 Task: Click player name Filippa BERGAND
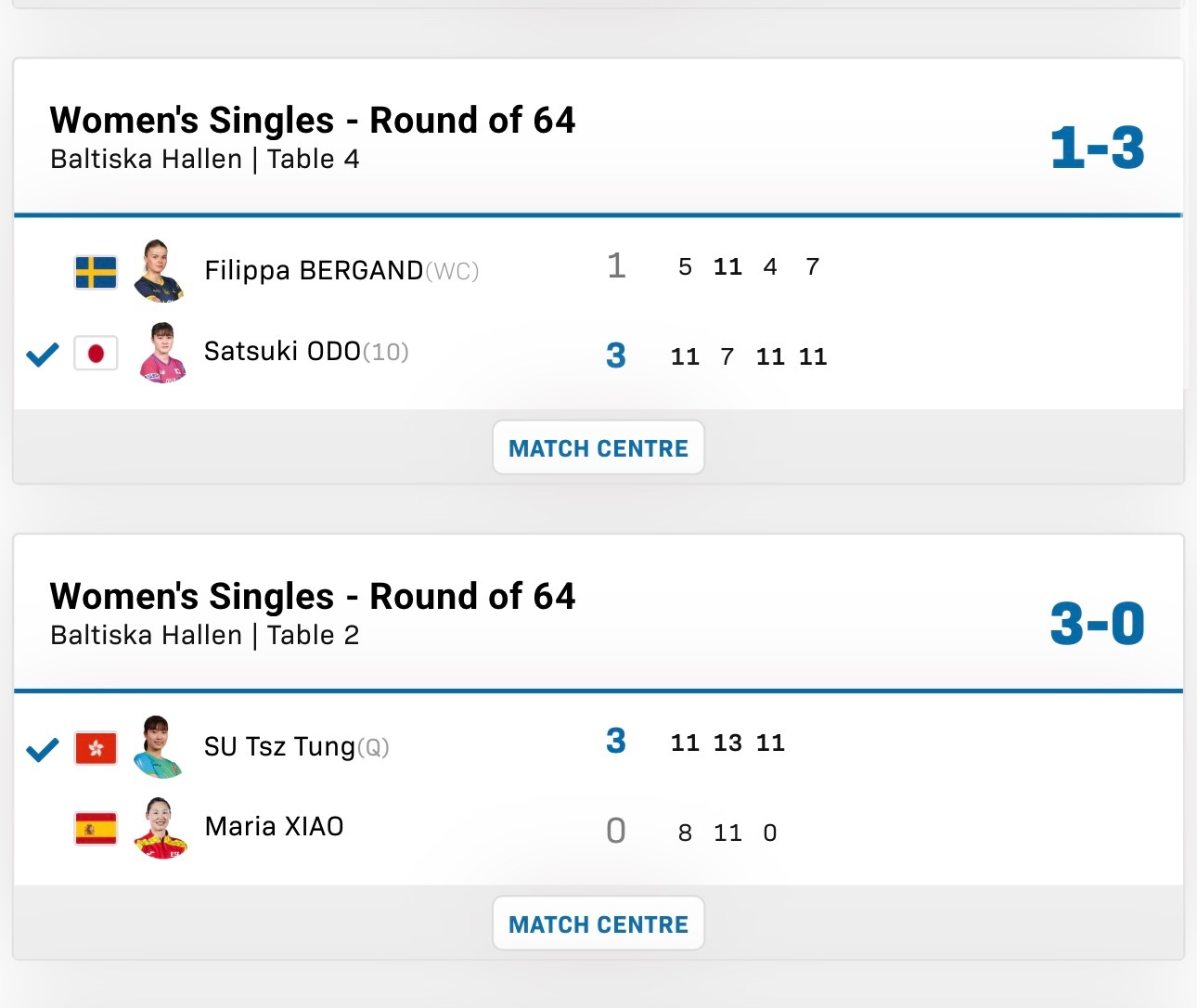pyautogui.click(x=314, y=270)
